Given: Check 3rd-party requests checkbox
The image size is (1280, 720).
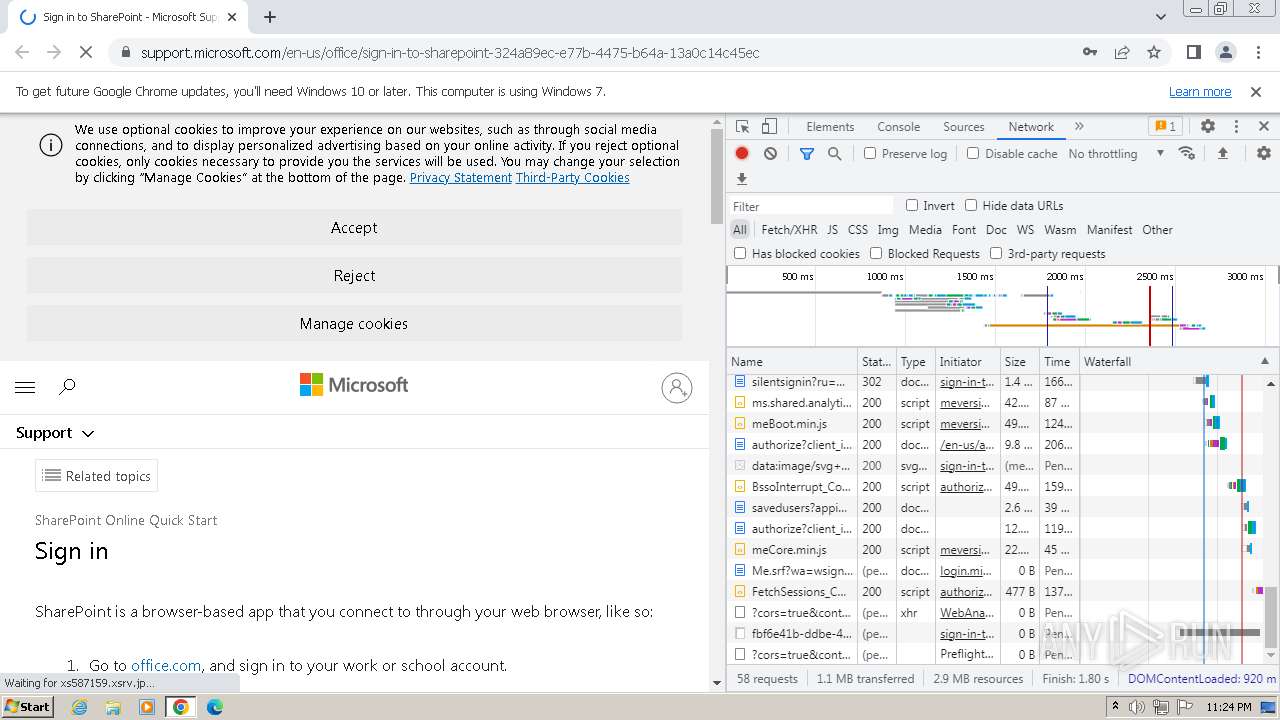Looking at the screenshot, I should pos(996,253).
